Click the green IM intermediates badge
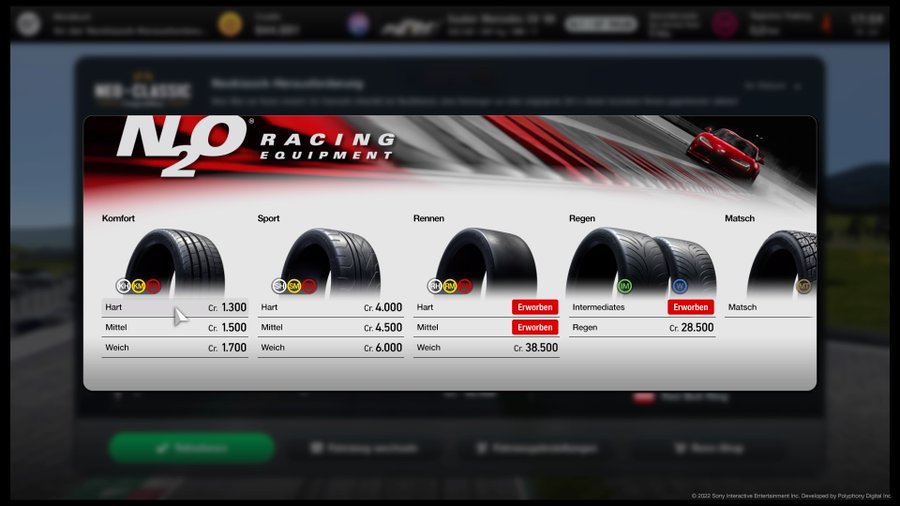This screenshot has height=506, width=900. 624,286
